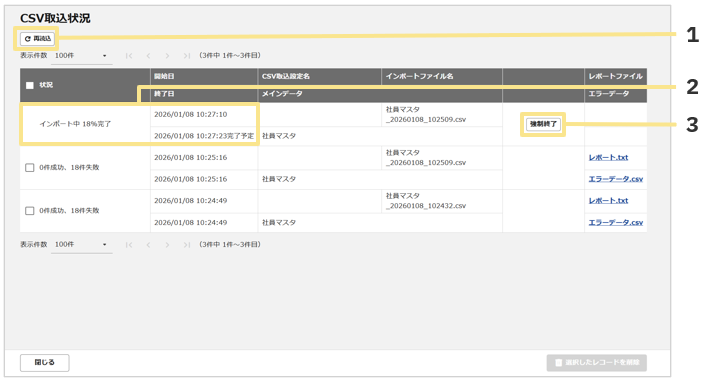Check the row started 2026/01/08 10:25:16
The height and width of the screenshot is (382, 703).
[x=30, y=168]
